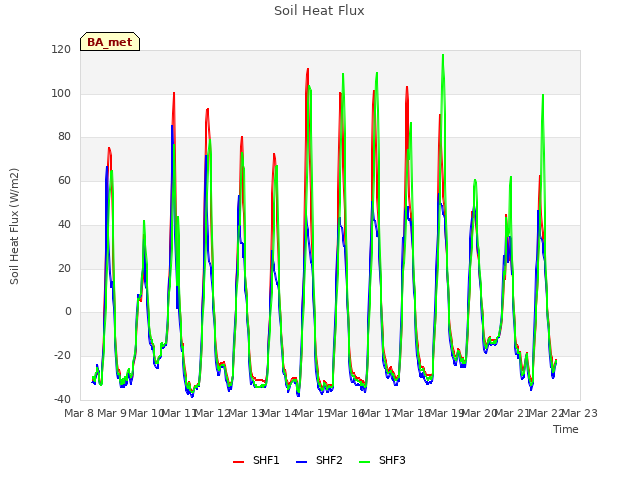
Task: Click the red SHF1 peak on Mar 15
Action: point(308,69)
